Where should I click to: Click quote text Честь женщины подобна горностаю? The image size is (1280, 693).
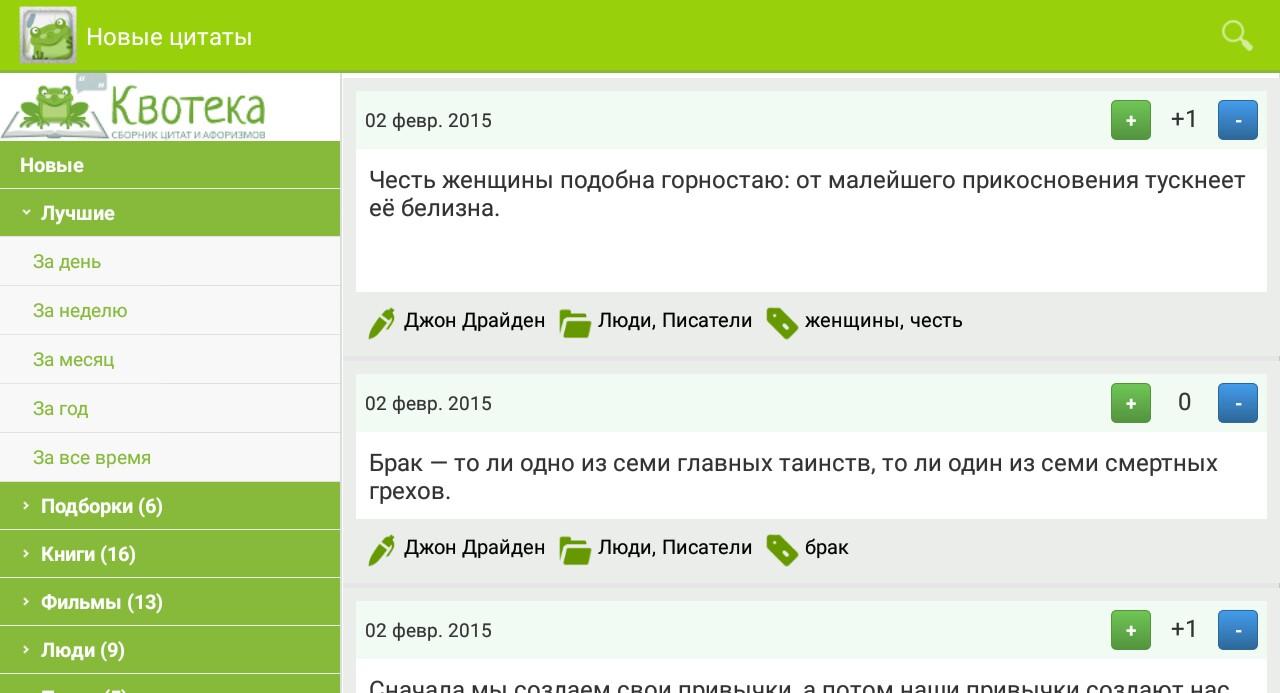(x=807, y=194)
